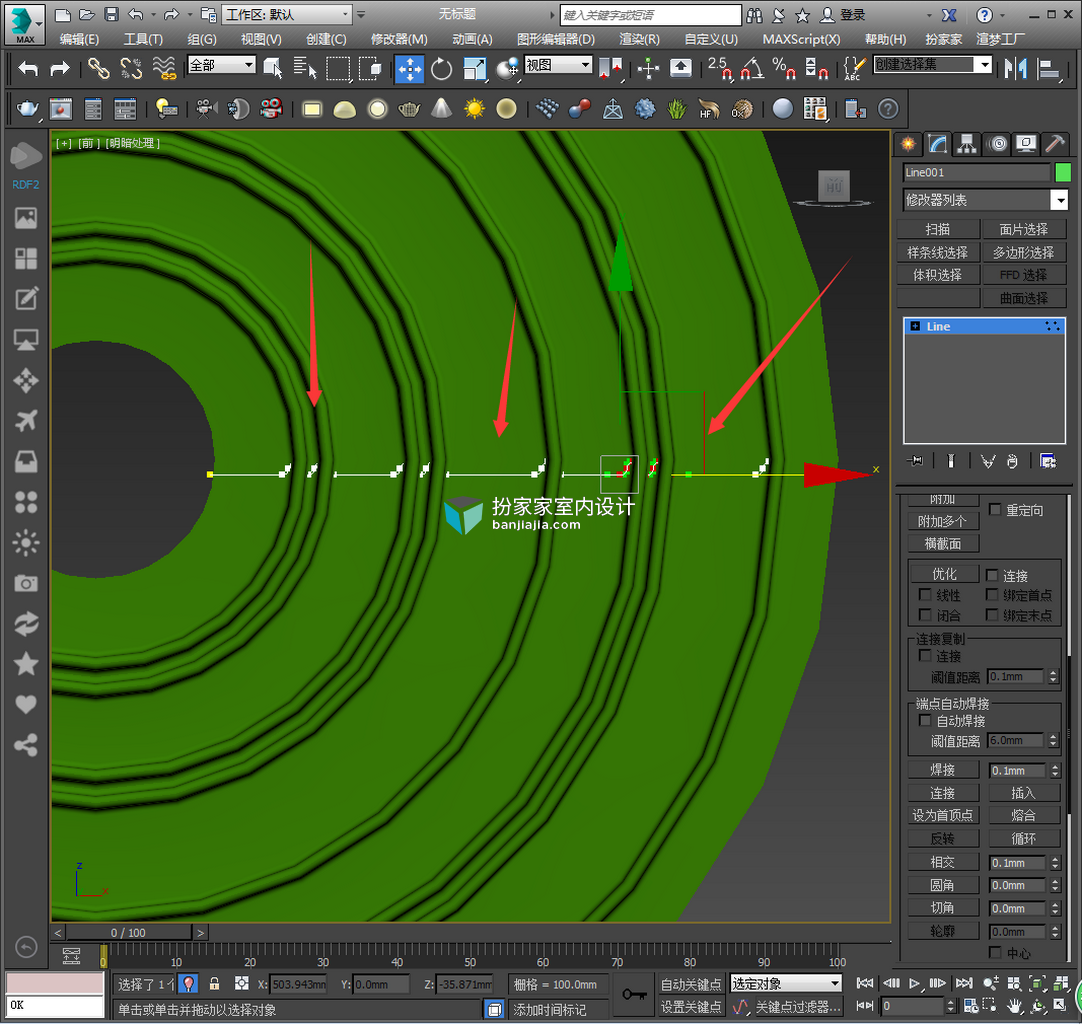This screenshot has height=1024, width=1082.
Task: Click the airplane icon in left sidebar
Action: 26,420
